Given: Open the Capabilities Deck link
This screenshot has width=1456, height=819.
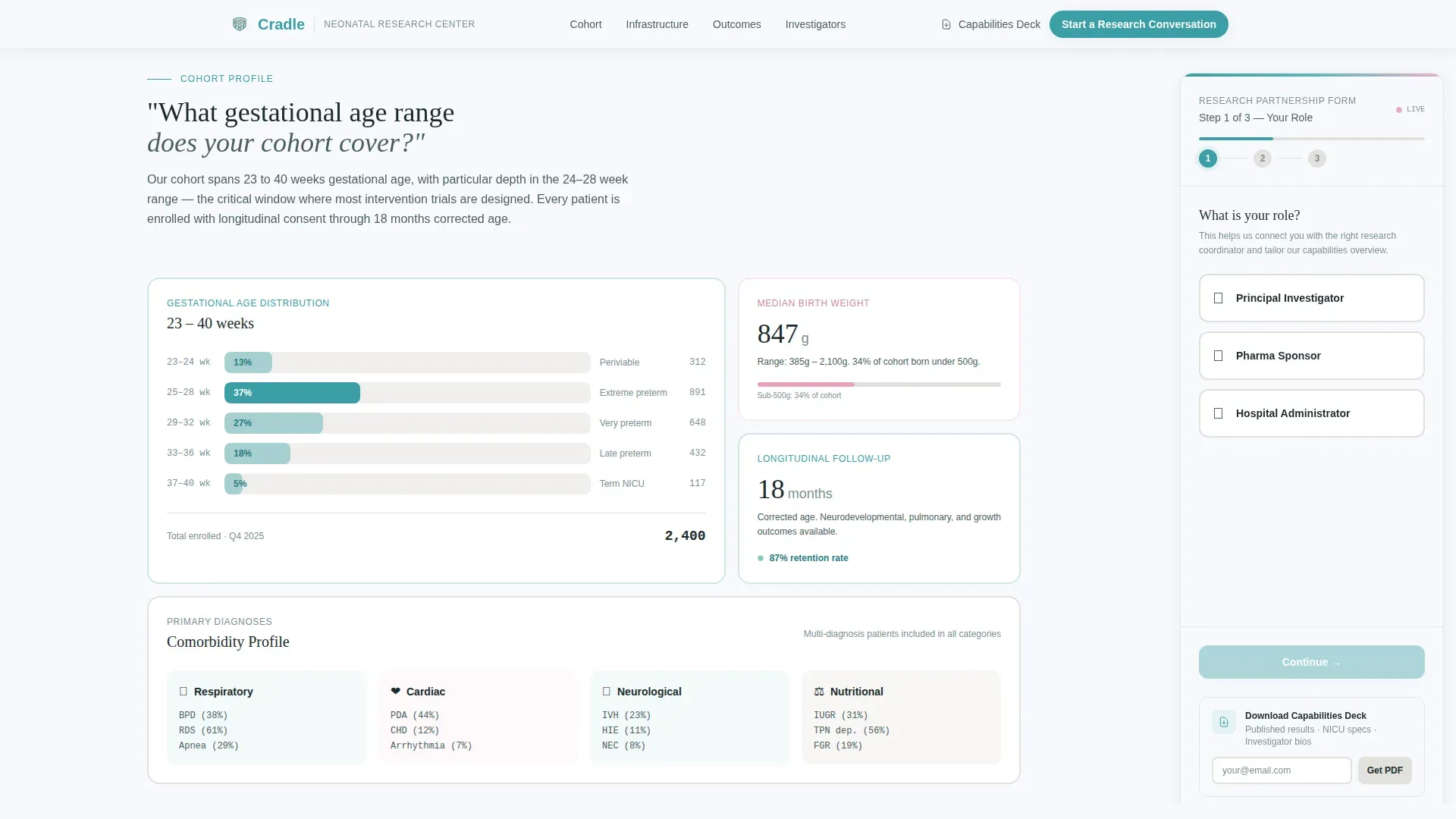Looking at the screenshot, I should 990,24.
